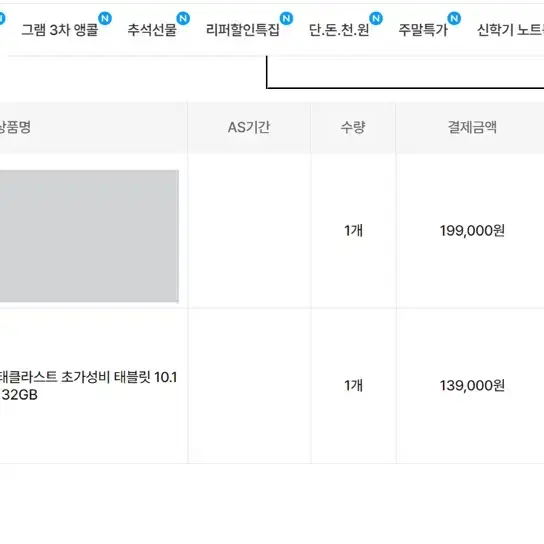
Task: Click the 상품명 column header
Action: (15, 127)
